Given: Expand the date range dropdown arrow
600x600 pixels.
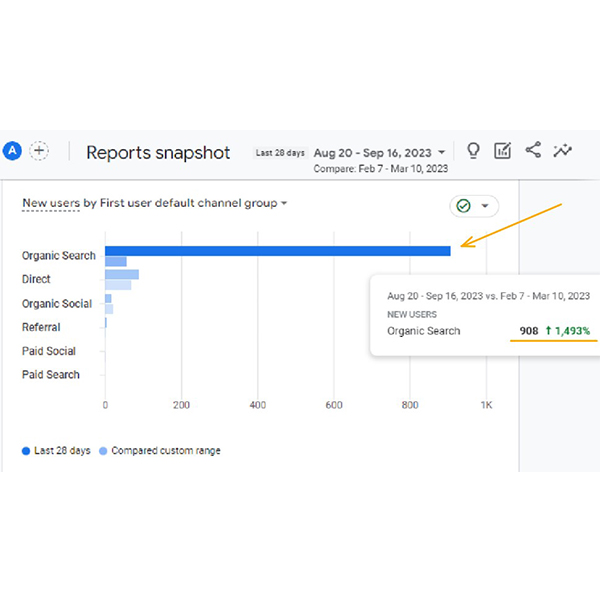Looking at the screenshot, I should [442, 152].
